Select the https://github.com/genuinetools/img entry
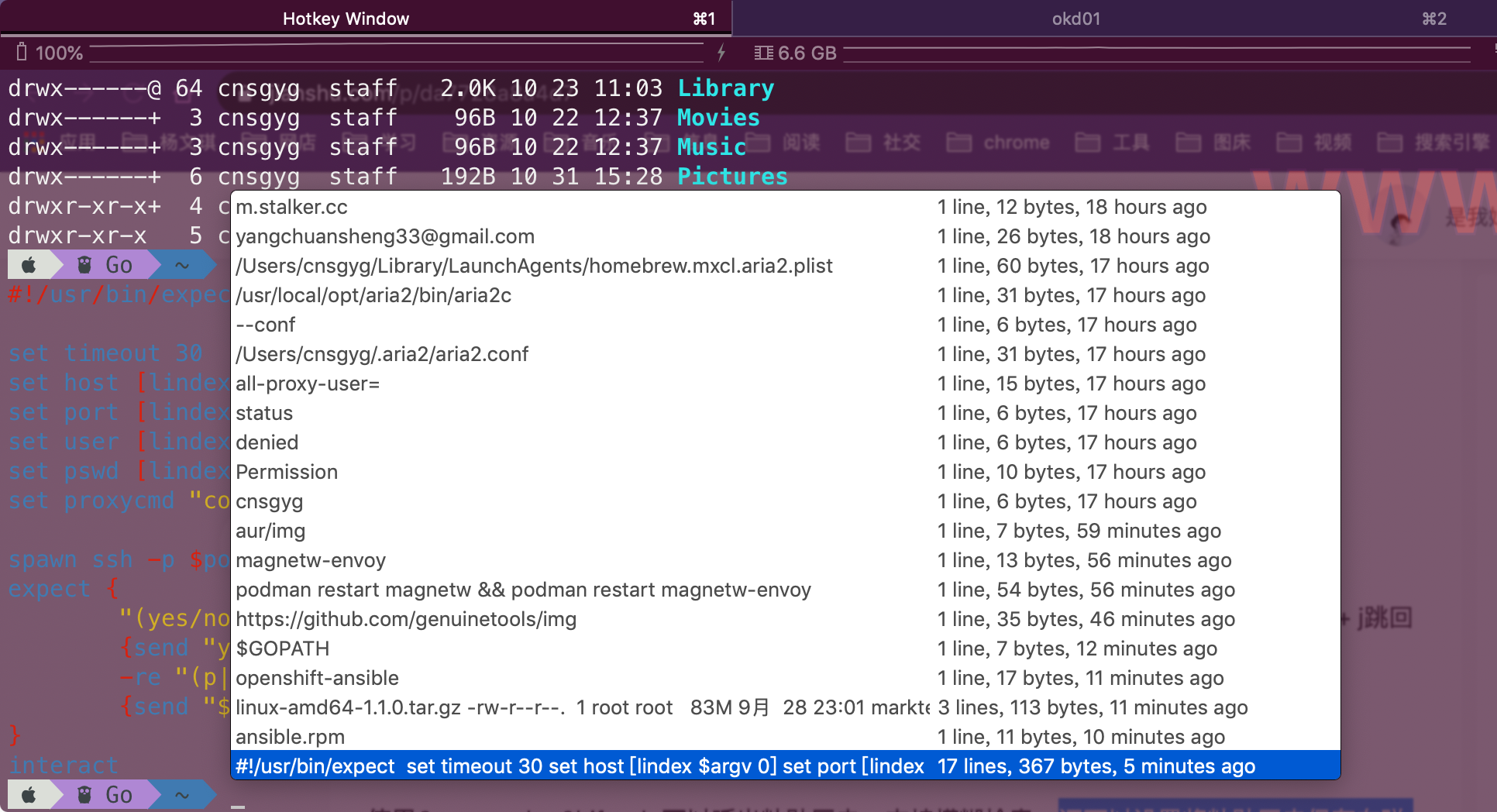 click(786, 619)
